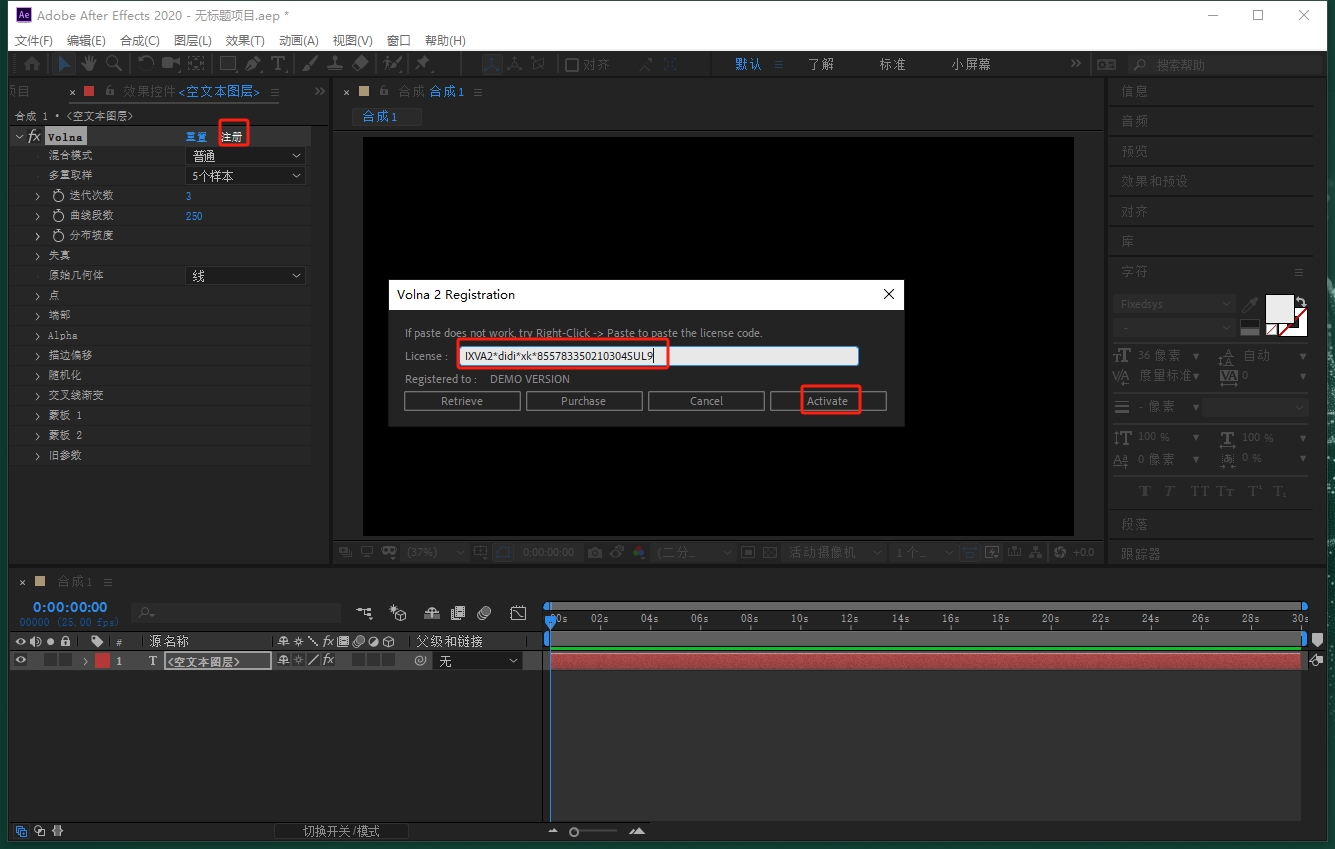1335x849 pixels.
Task: Expand the 点 property group
Action: [x=38, y=296]
